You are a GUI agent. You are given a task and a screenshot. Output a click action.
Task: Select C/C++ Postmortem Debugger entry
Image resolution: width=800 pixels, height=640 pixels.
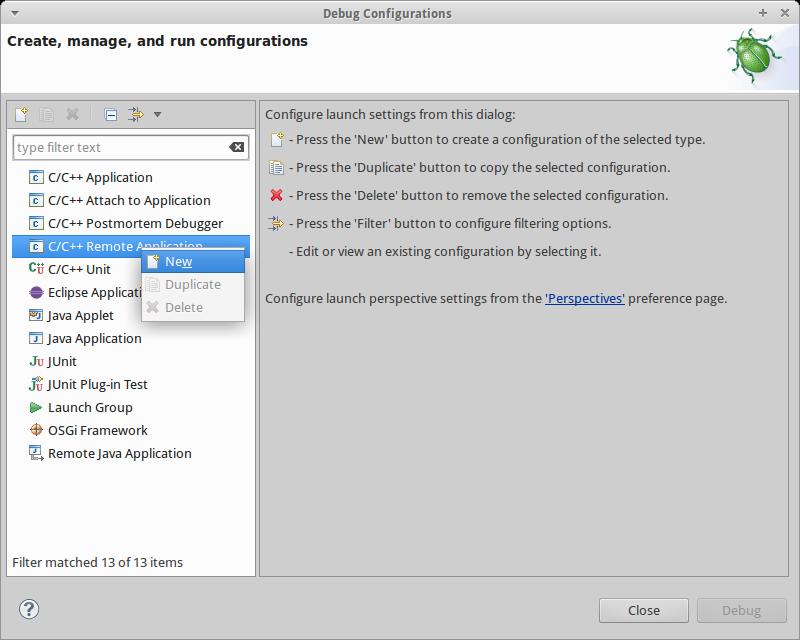131,224
